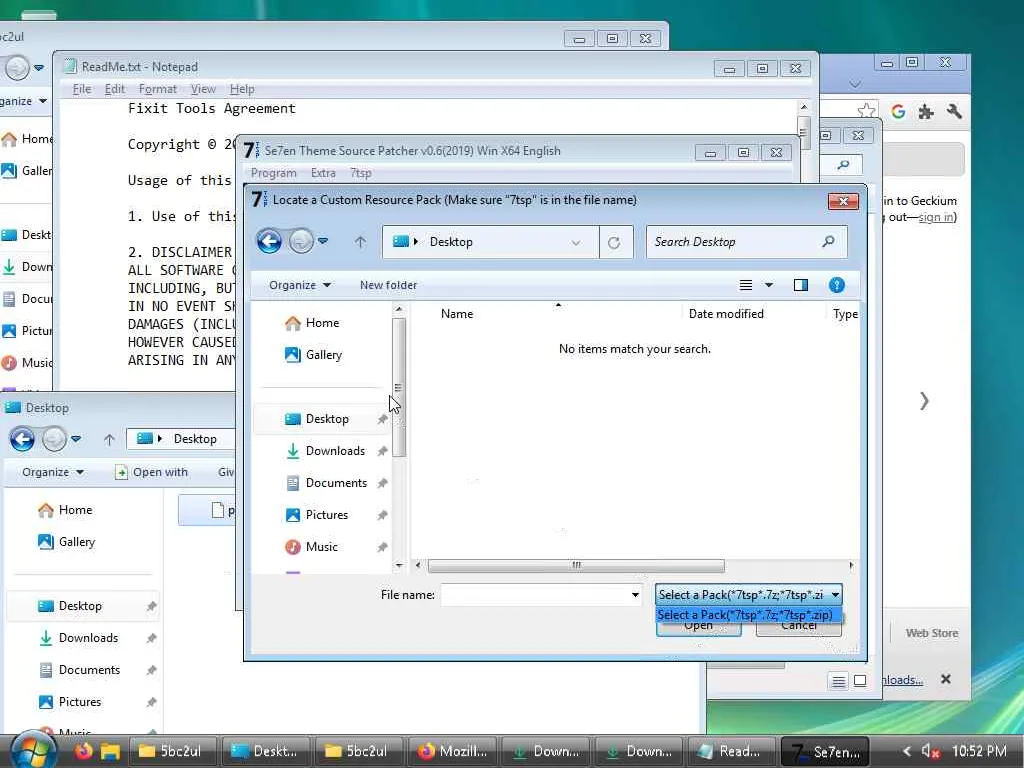Open File Explorer from taskbar quick launch
The image size is (1024, 768).
110,751
